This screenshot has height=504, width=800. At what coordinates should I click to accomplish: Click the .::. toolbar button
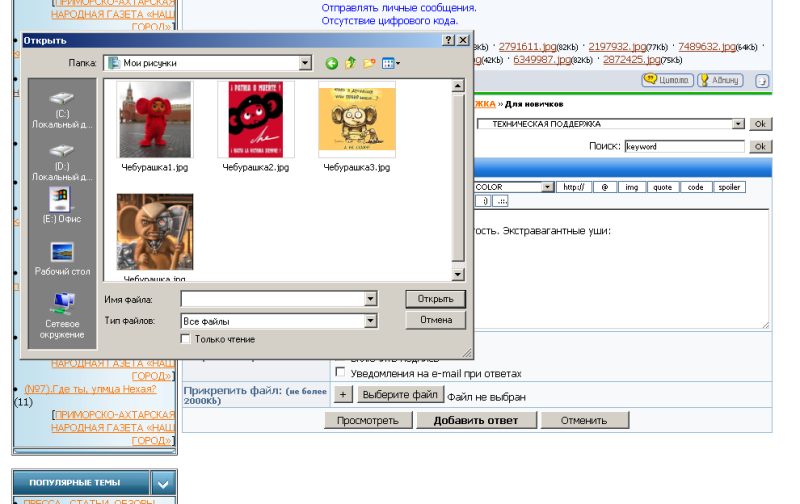point(501,201)
